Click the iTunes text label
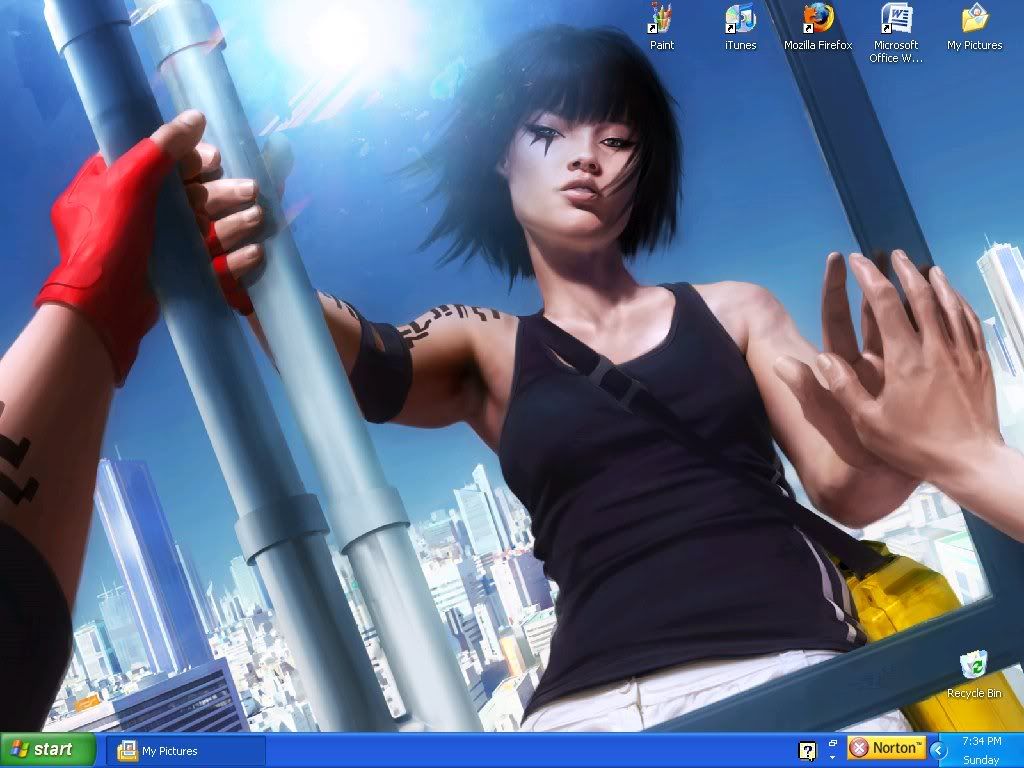Screen dimensions: 1024x768 740,45
